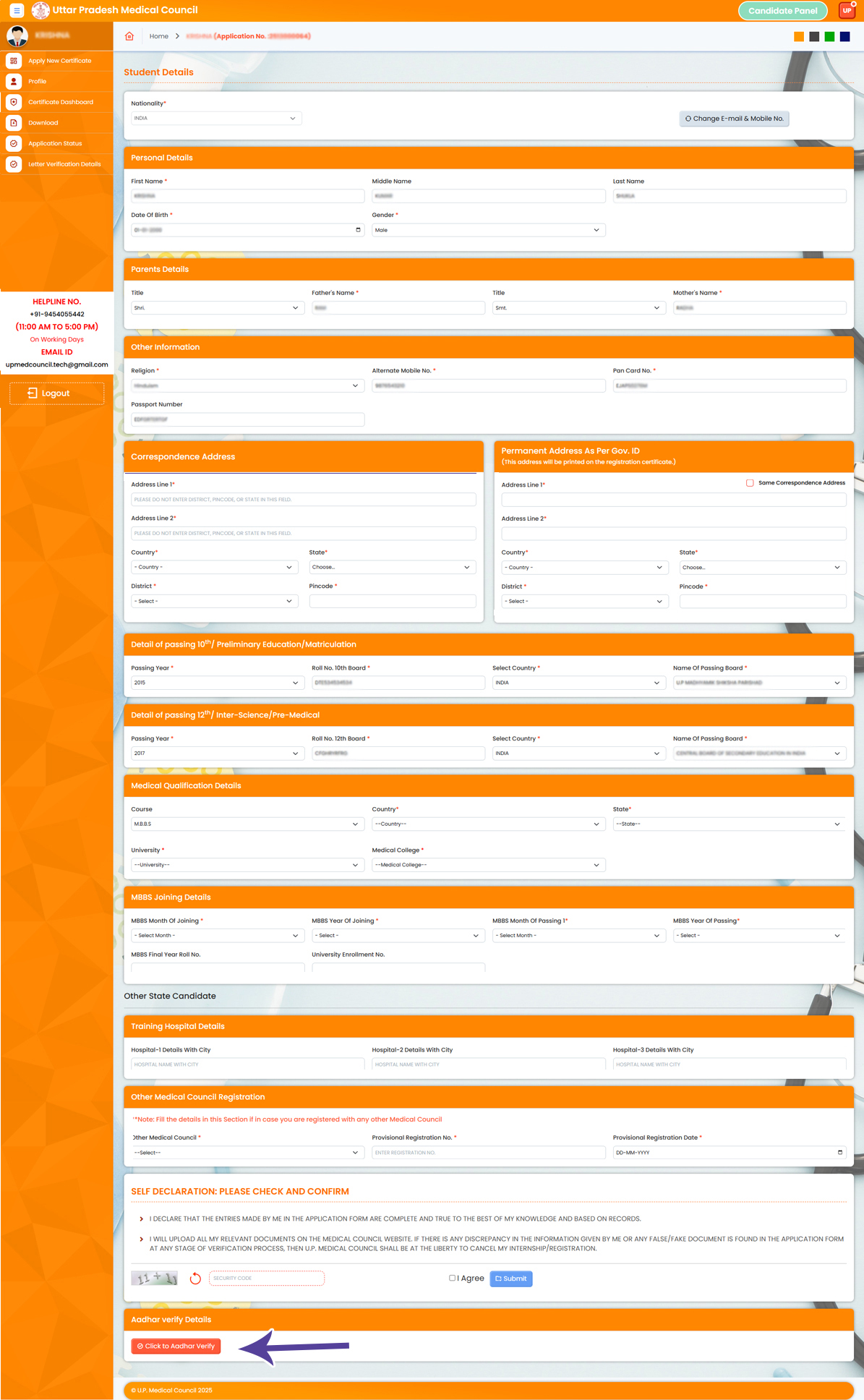The width and height of the screenshot is (864, 1400).
Task: Select the green theme color swatch
Action: tap(829, 36)
